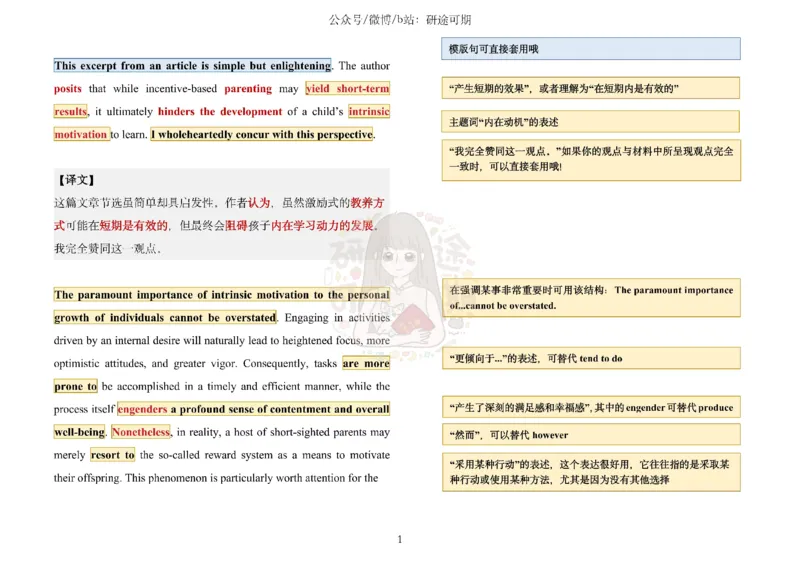Click the highlighted phrase 'prone to'

[76, 386]
